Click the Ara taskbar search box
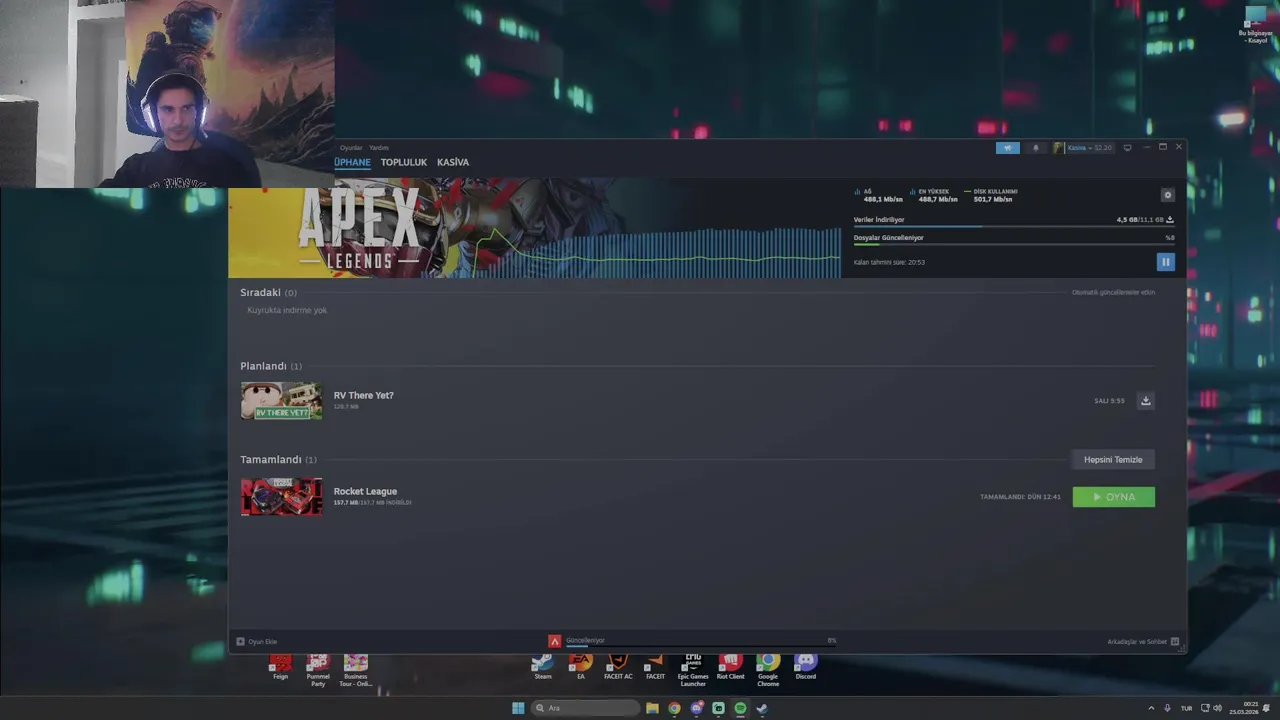1280x720 pixels. [x=585, y=708]
